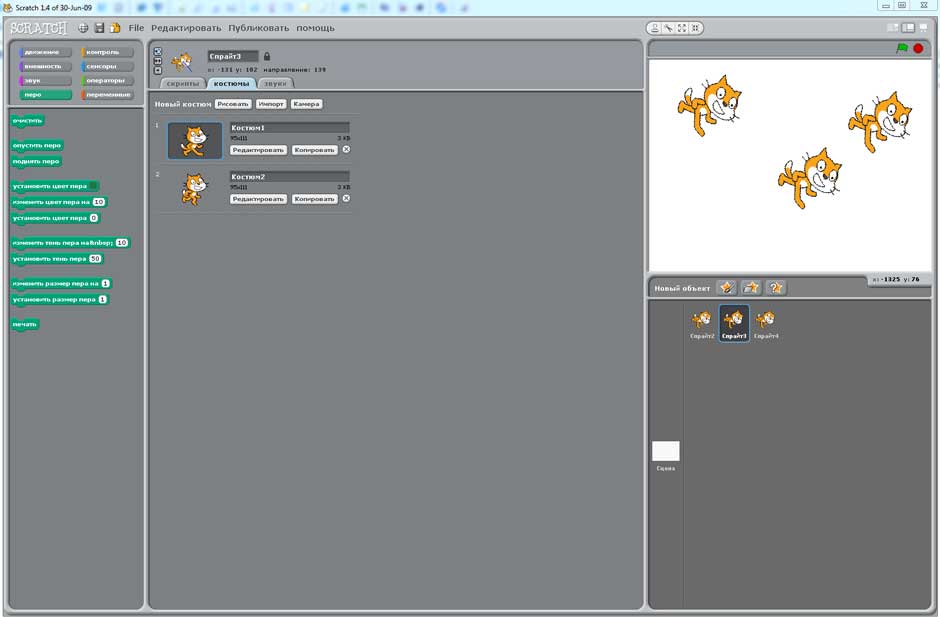Click Копировать for Костюм2
Screen dimensions: 940x617
coord(314,199)
